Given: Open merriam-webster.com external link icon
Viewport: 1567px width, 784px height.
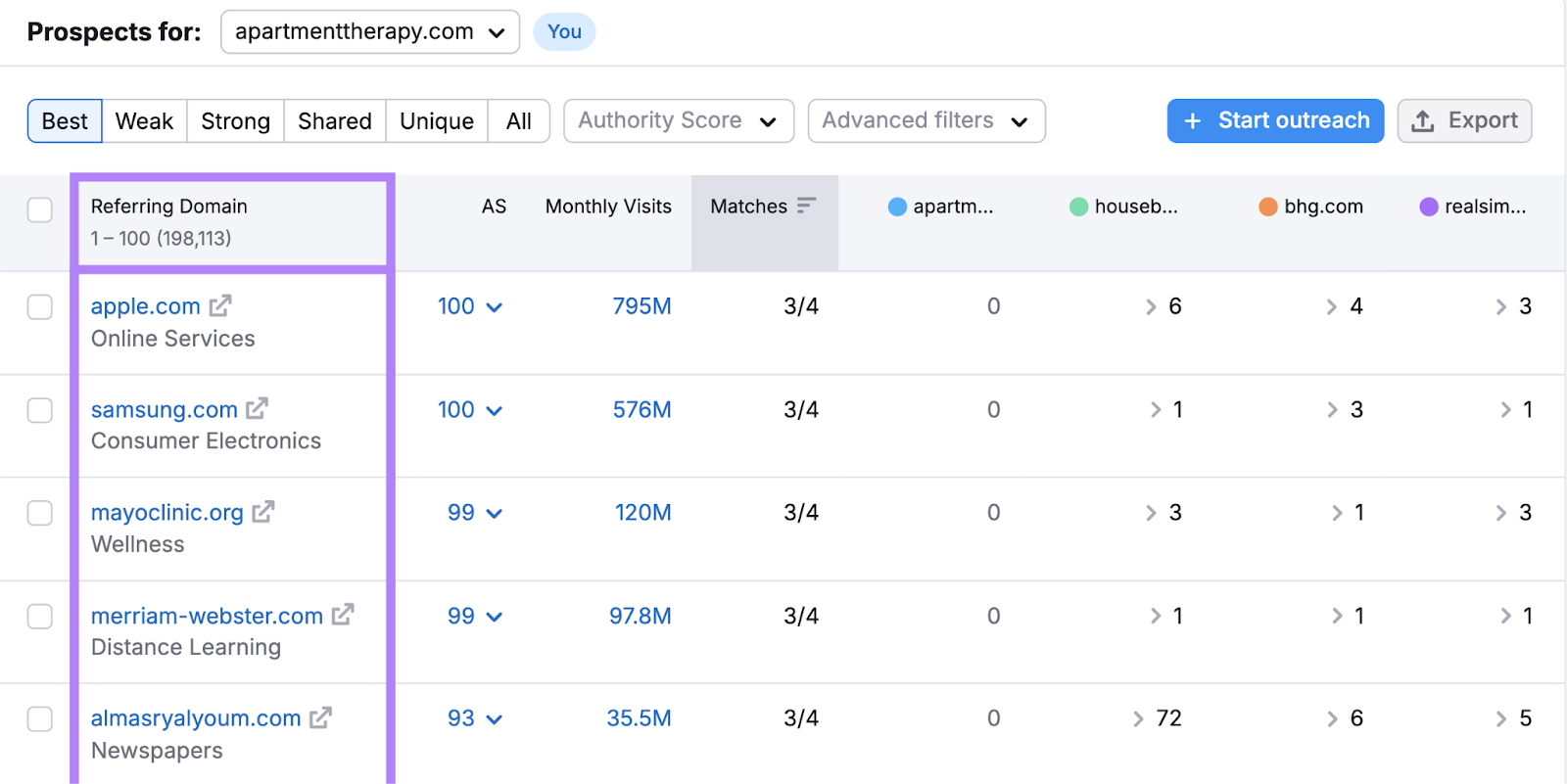Looking at the screenshot, I should pyautogui.click(x=342, y=615).
